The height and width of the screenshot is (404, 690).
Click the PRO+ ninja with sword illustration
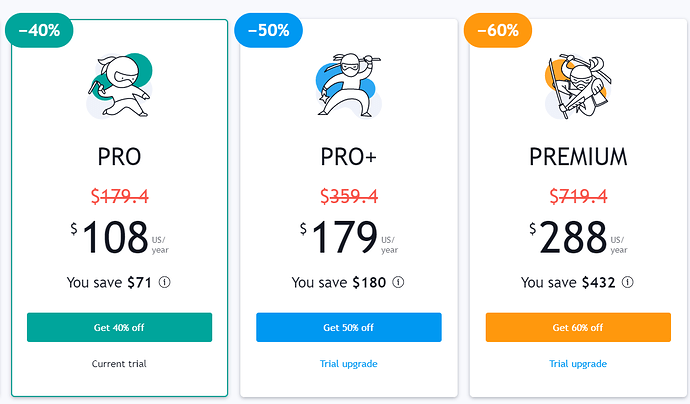pyautogui.click(x=349, y=85)
